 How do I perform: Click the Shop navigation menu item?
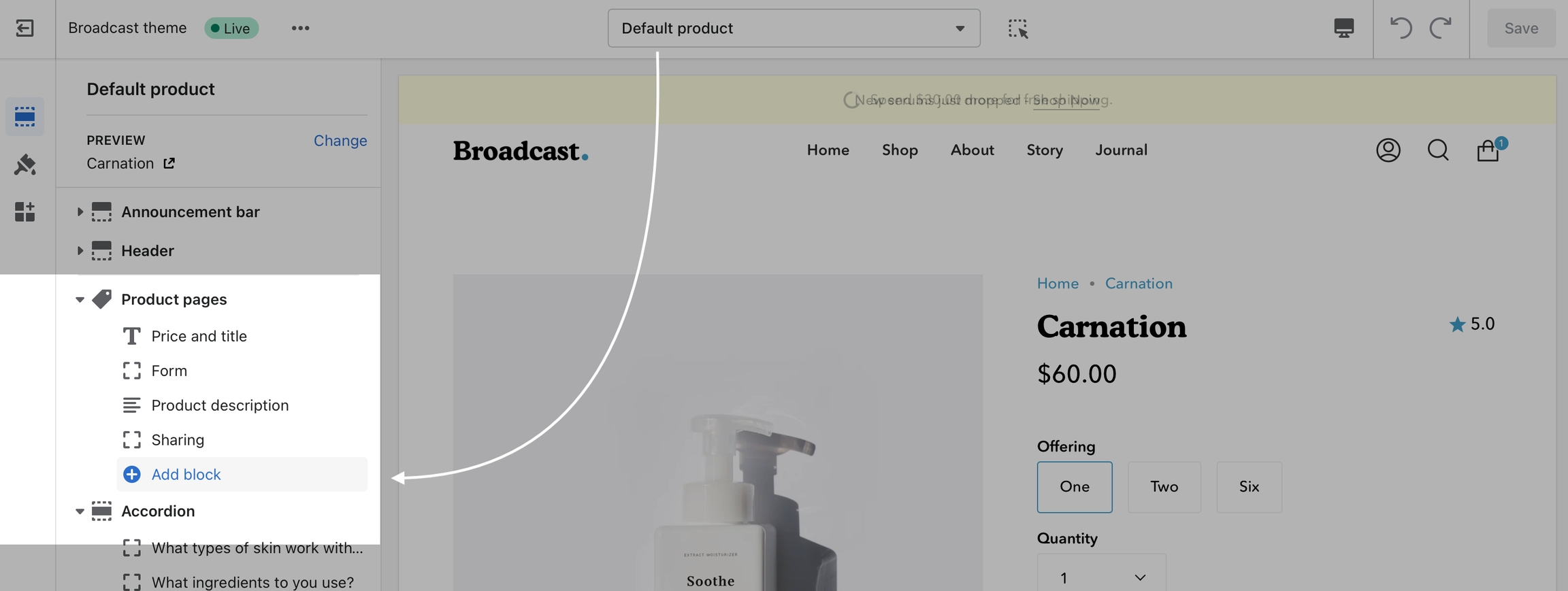click(x=900, y=150)
